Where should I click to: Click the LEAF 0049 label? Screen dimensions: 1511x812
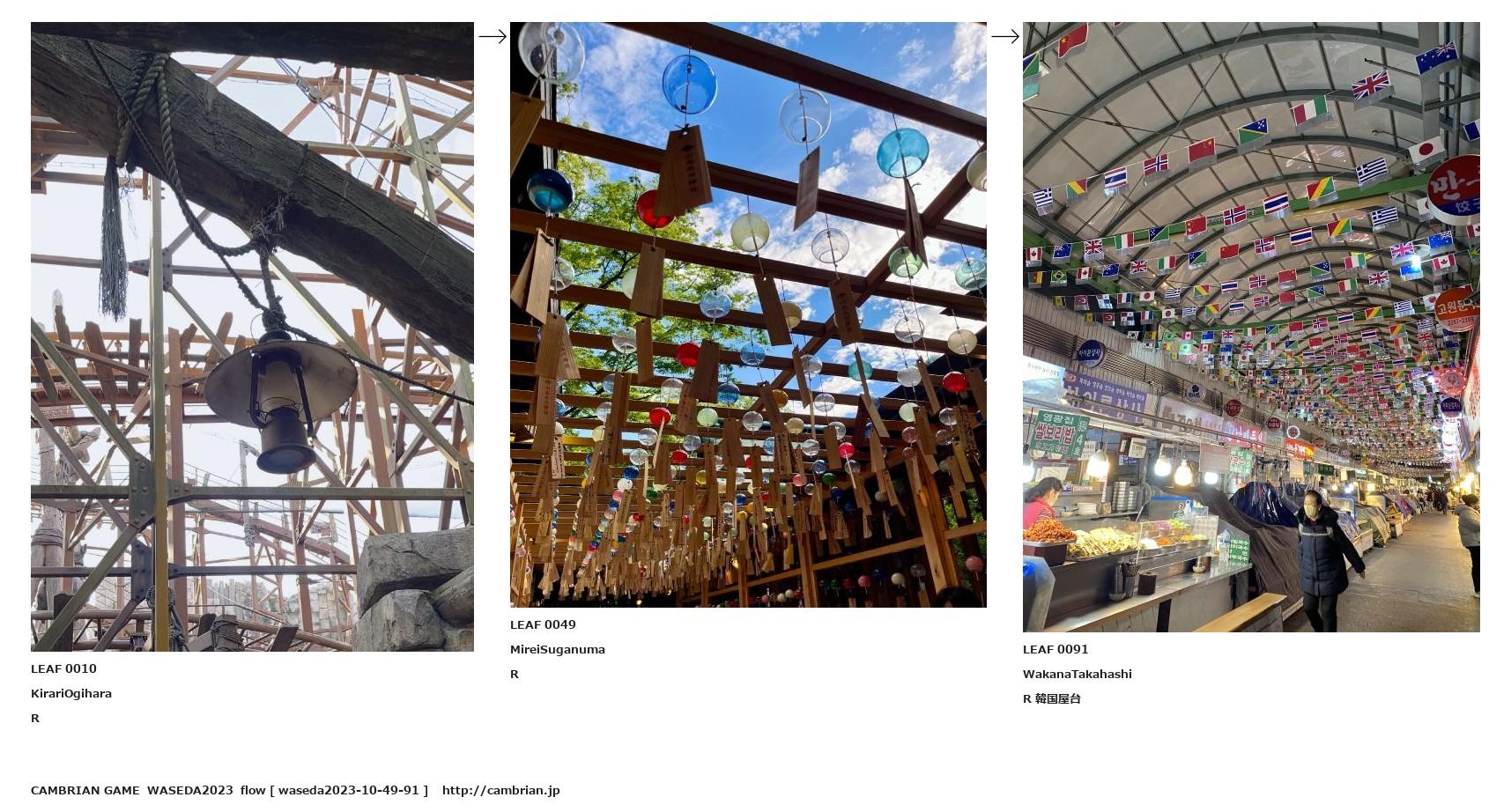click(x=543, y=624)
